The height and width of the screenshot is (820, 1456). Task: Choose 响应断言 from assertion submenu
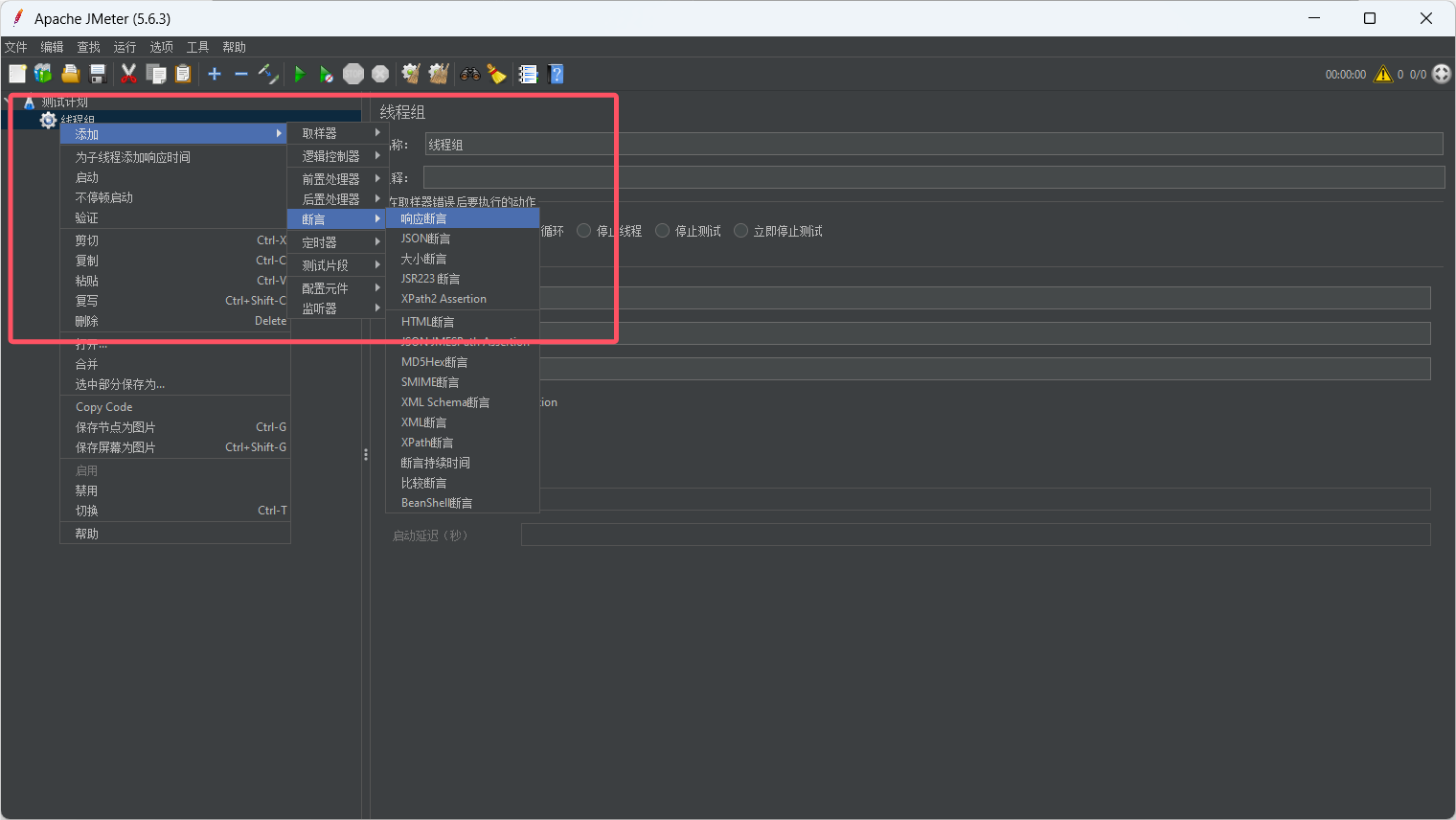(x=463, y=218)
